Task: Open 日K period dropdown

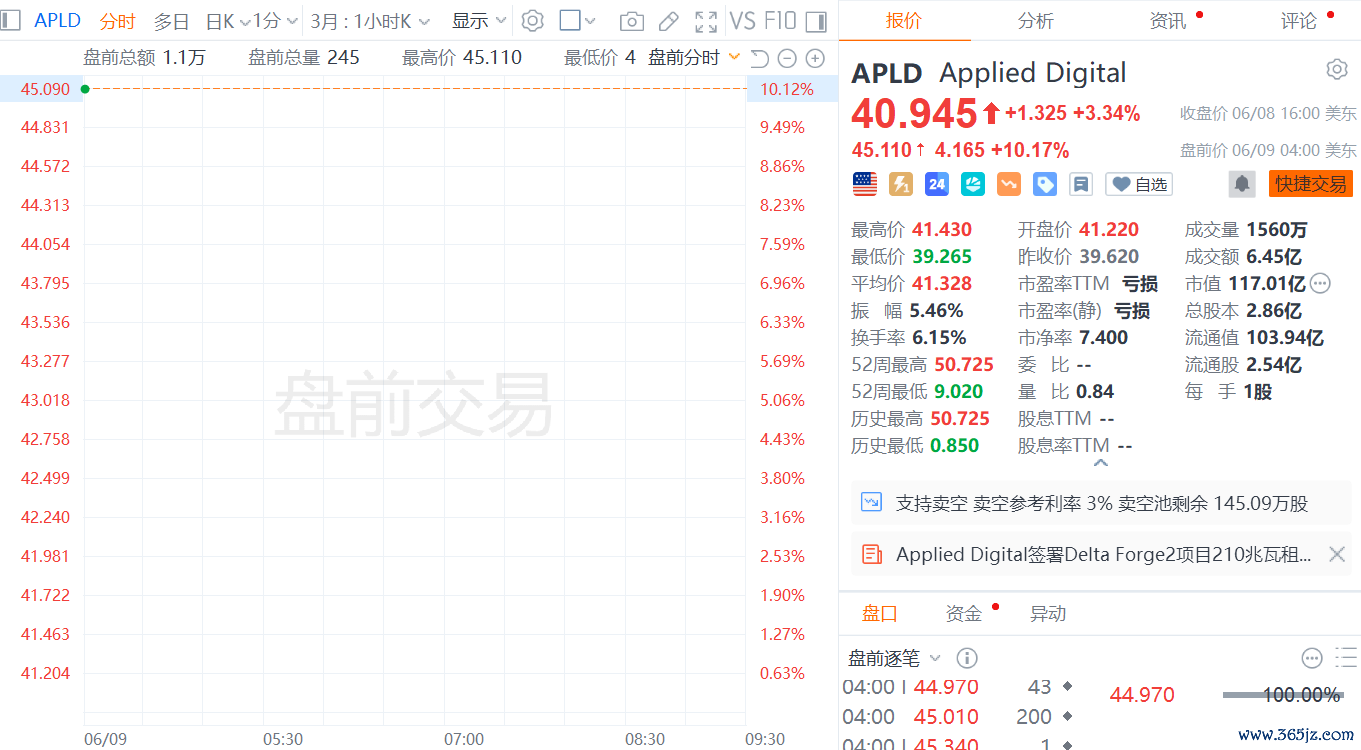Action: point(228,21)
